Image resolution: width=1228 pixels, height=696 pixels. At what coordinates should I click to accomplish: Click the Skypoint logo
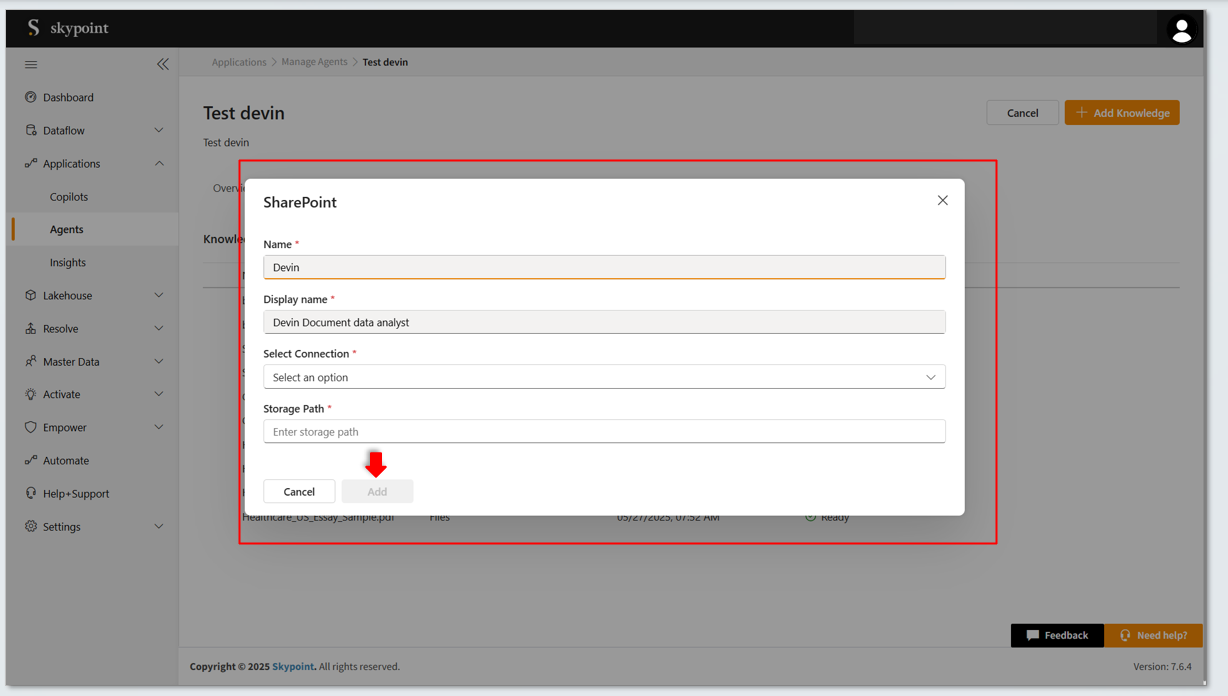click(x=67, y=28)
